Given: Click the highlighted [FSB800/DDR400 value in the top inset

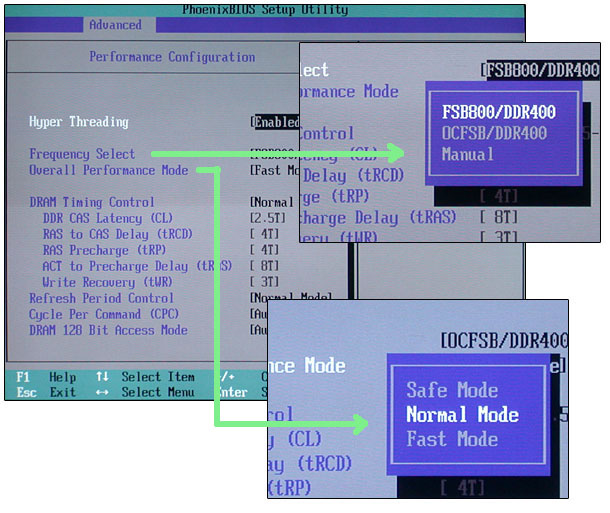Looking at the screenshot, I should coord(540,70).
